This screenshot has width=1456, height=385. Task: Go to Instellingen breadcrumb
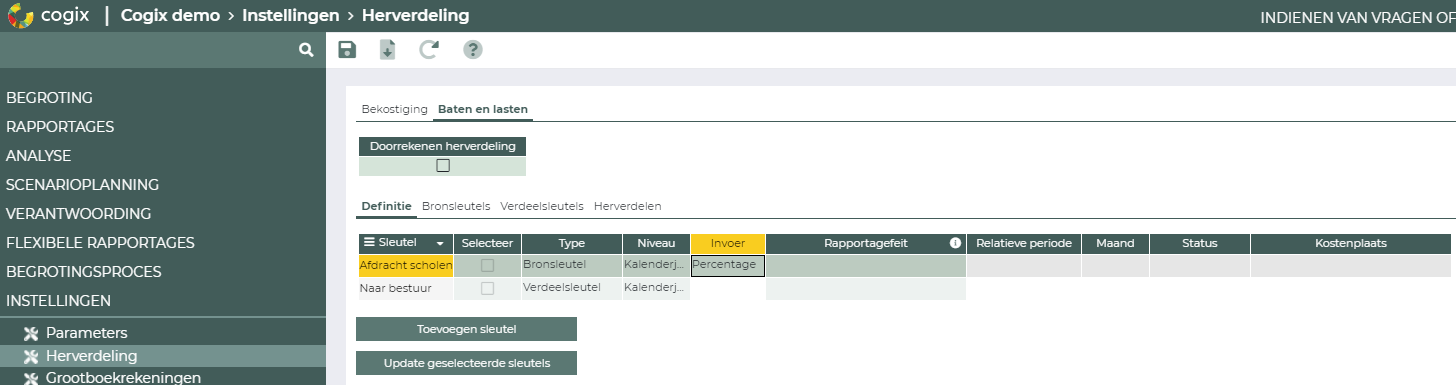click(290, 16)
